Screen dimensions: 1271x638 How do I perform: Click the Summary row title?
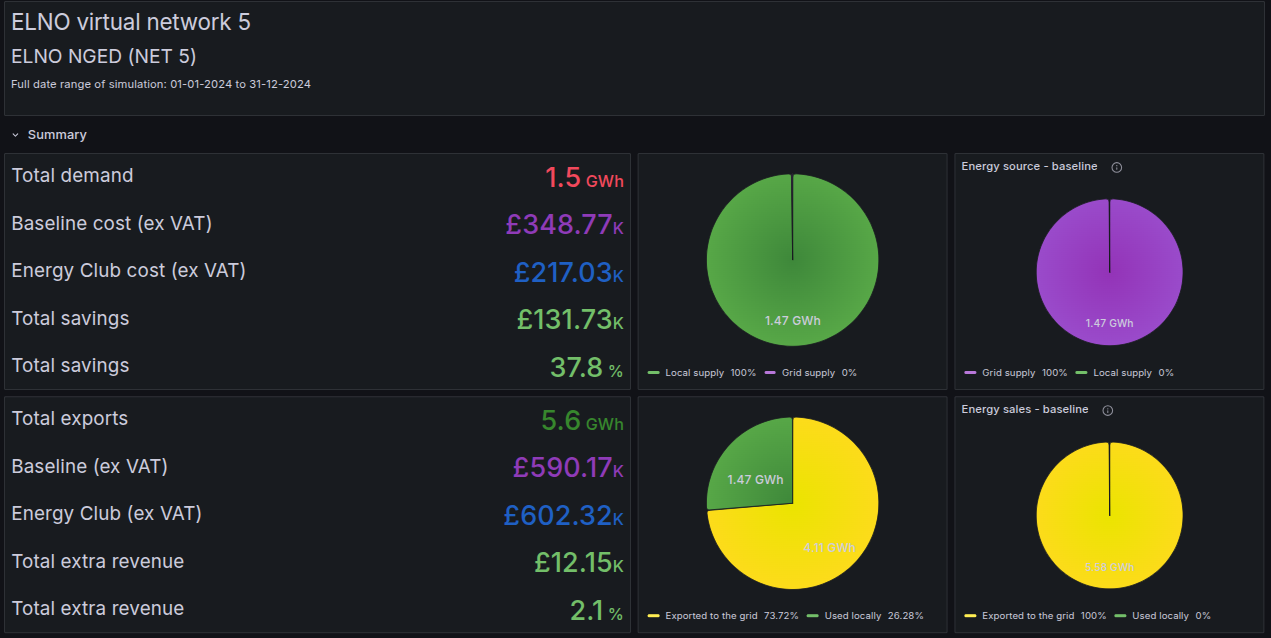pyautogui.click(x=57, y=135)
